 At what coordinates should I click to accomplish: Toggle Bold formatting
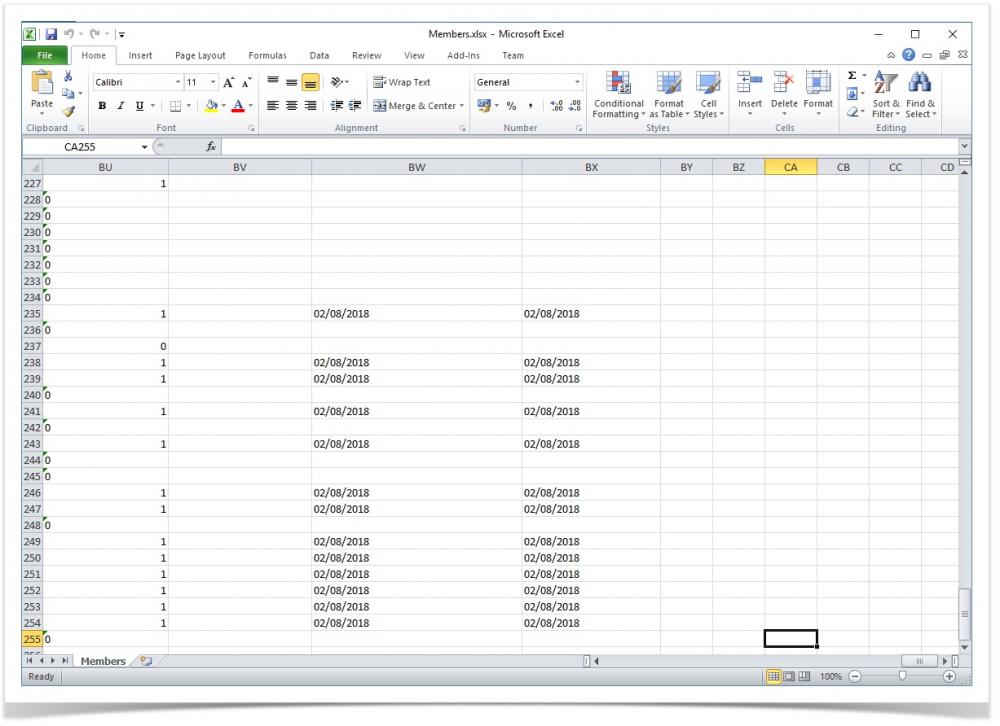[x=99, y=106]
